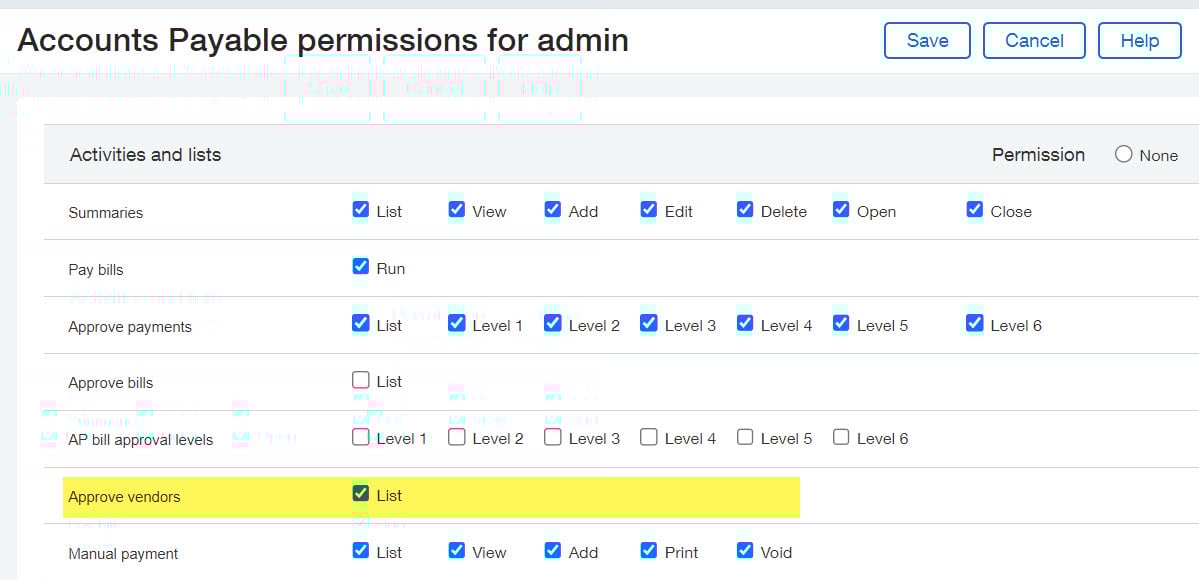The image size is (1199, 580).
Task: Enable Approve bills List checkbox
Action: [361, 380]
